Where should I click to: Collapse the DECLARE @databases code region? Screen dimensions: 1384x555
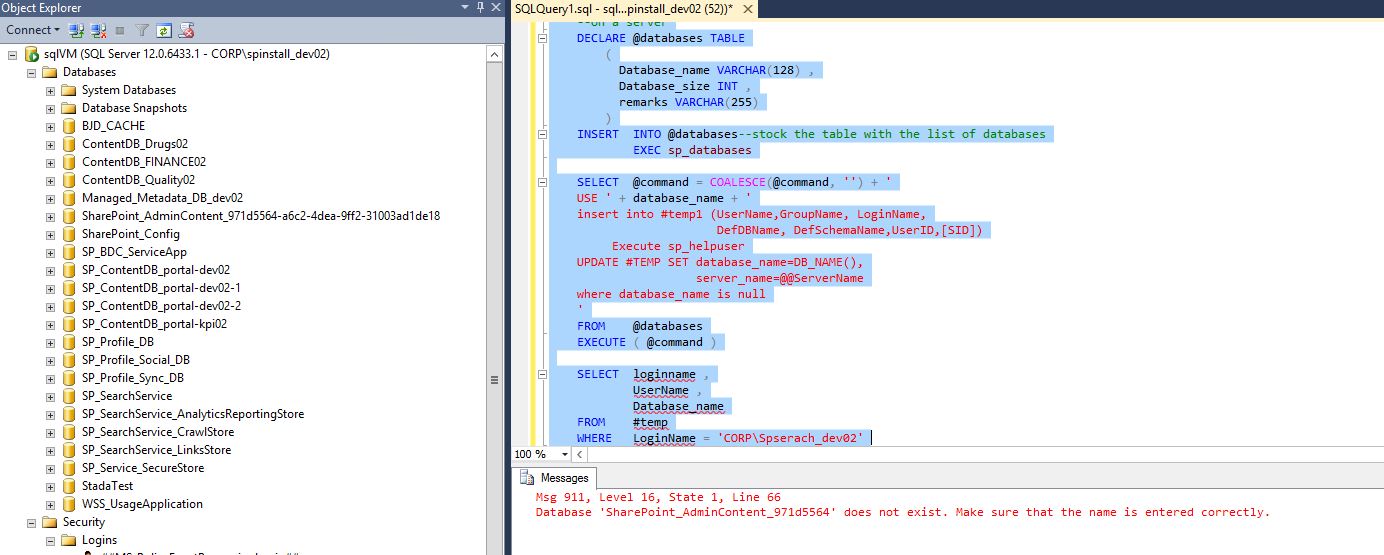point(543,38)
